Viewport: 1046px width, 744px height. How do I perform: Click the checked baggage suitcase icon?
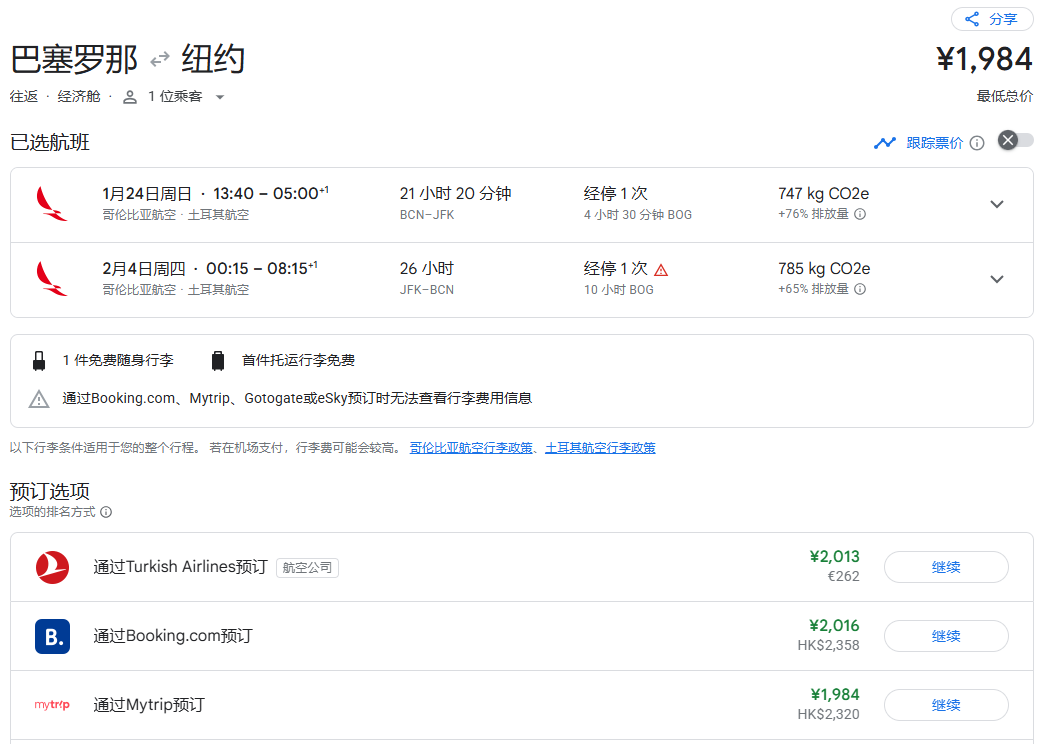click(x=217, y=361)
